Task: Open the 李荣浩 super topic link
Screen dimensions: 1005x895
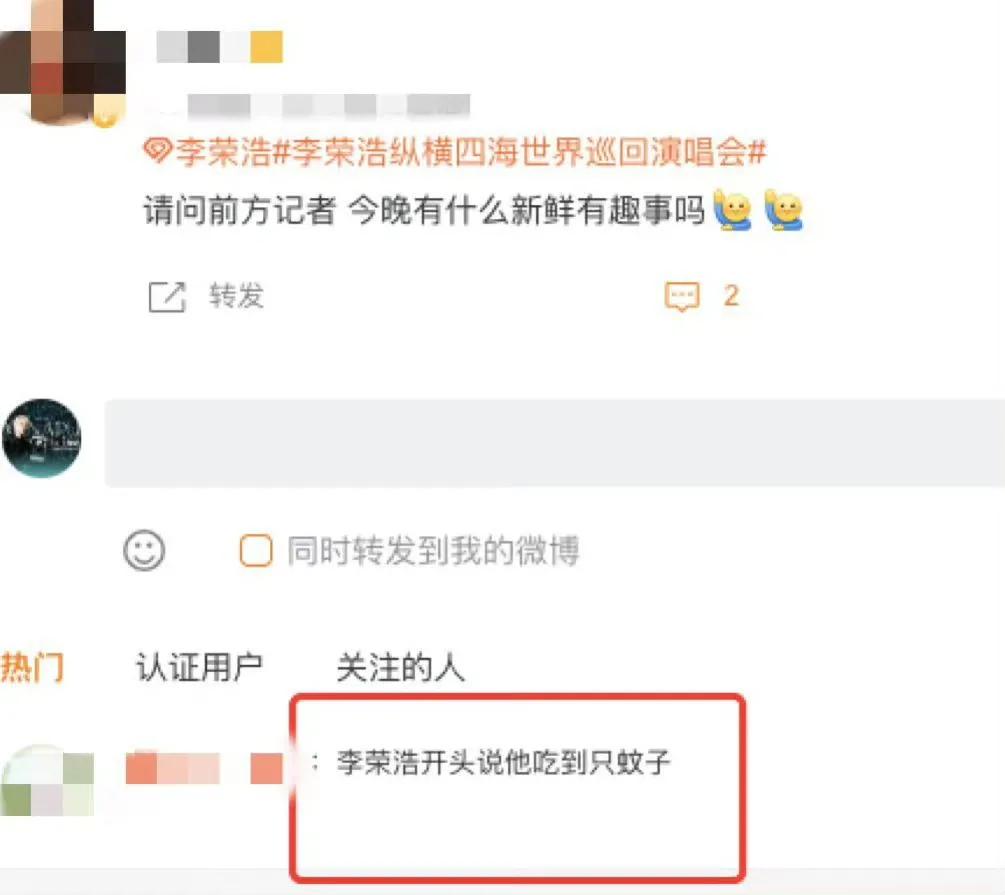Action: coord(224,152)
